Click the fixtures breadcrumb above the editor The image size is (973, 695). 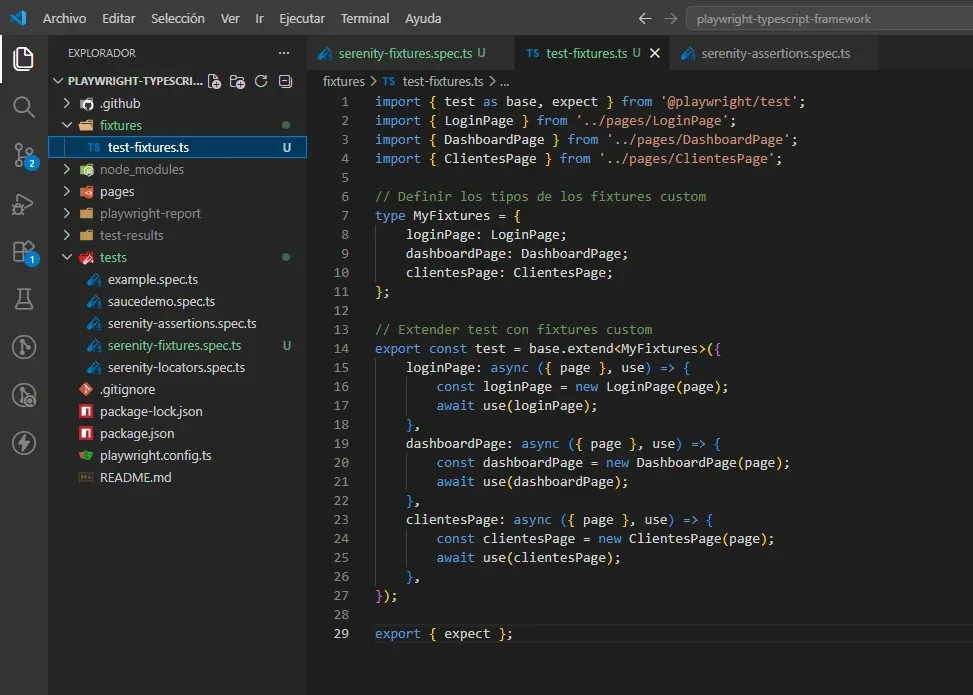point(343,77)
